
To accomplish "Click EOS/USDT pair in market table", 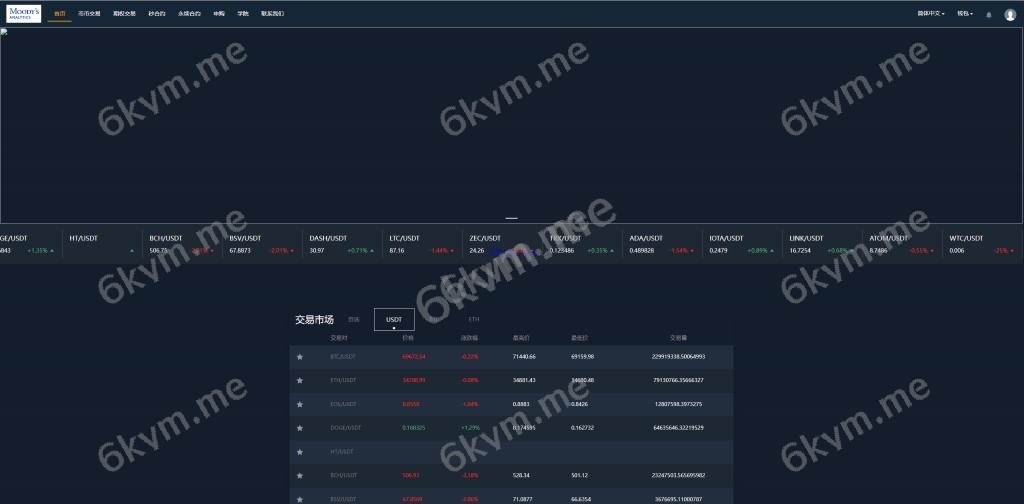I will tap(344, 404).
